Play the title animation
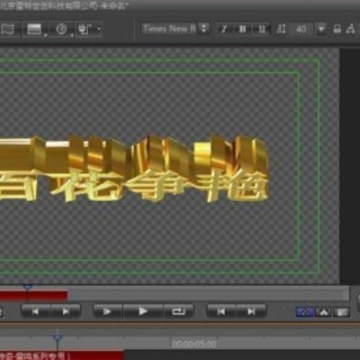The width and height of the screenshot is (360, 360). pos(143,312)
